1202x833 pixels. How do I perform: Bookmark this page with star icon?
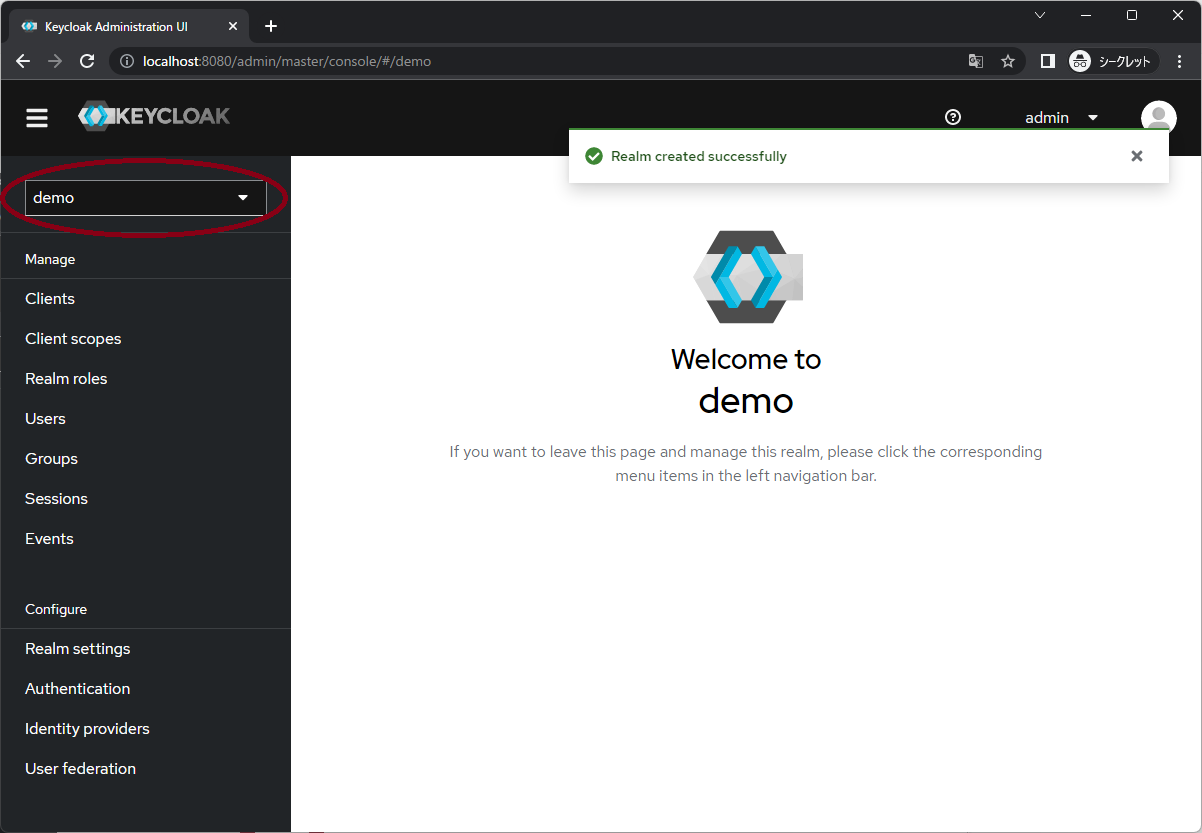click(1008, 61)
